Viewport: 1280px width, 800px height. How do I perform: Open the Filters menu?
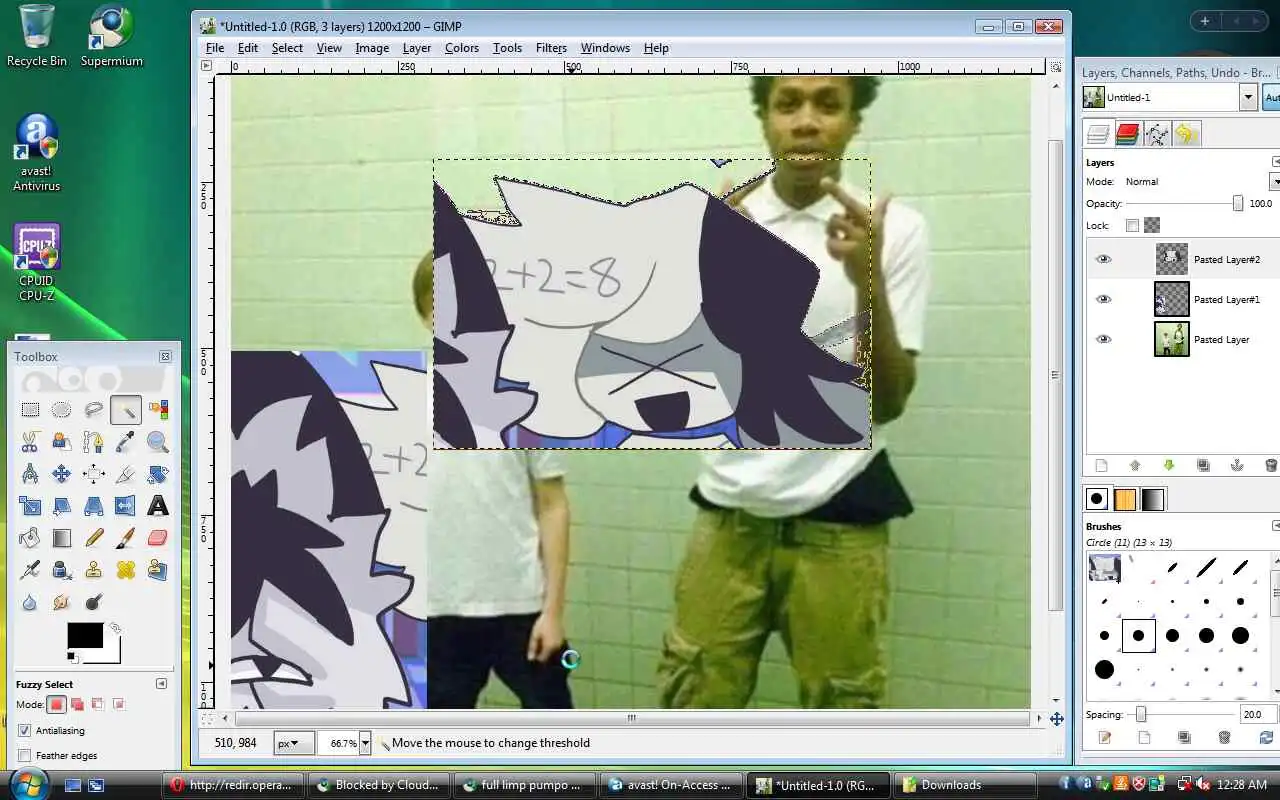(551, 48)
